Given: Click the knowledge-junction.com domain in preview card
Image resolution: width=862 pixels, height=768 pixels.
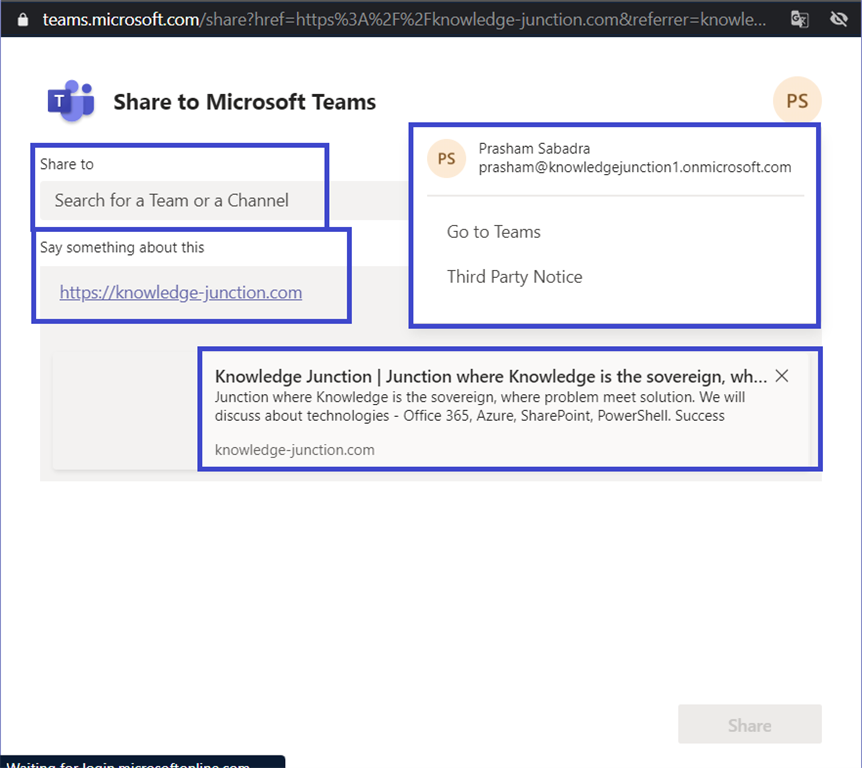Looking at the screenshot, I should pyautogui.click(x=294, y=450).
